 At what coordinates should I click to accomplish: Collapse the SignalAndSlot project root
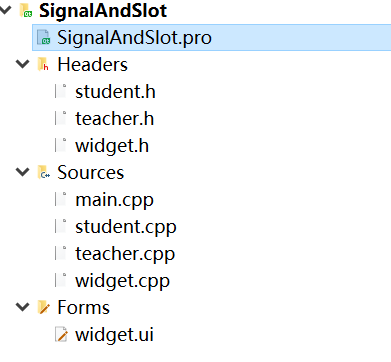coord(5,10)
